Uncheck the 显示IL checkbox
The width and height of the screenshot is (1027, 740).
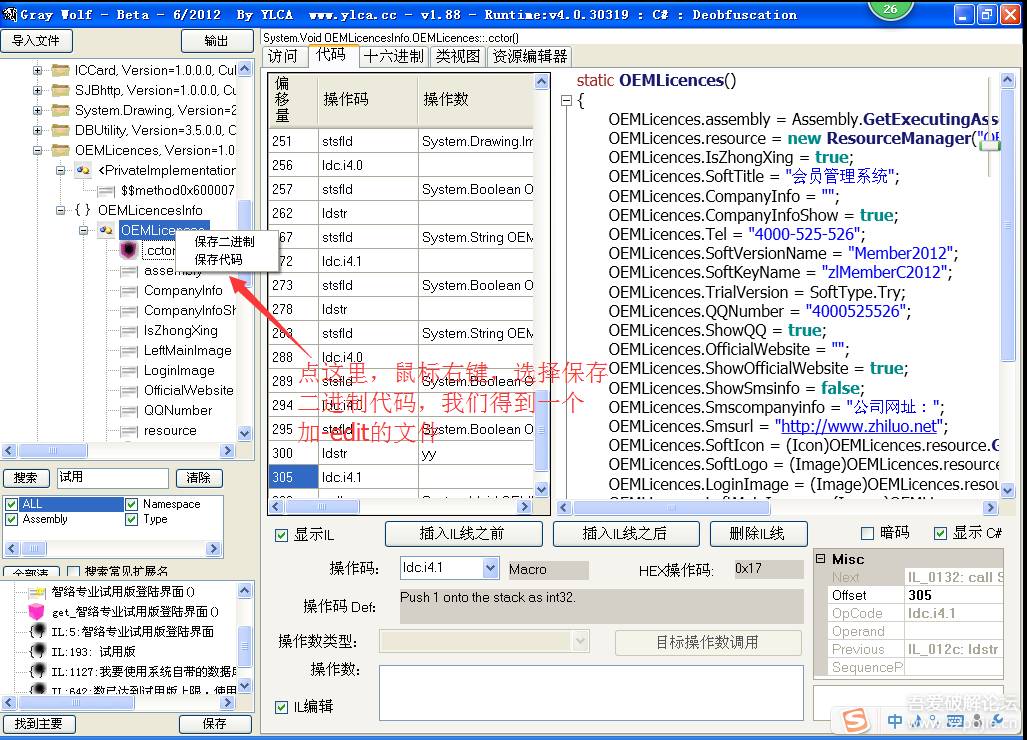coord(282,535)
